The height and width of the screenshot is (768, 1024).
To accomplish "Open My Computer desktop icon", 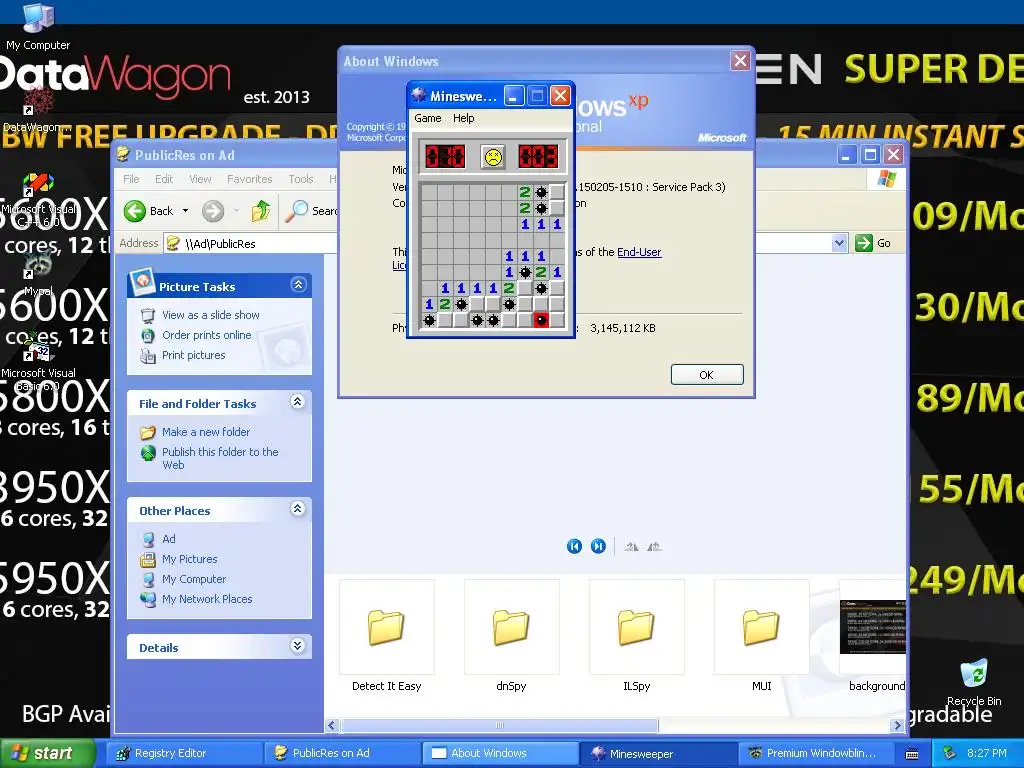I will (x=38, y=26).
